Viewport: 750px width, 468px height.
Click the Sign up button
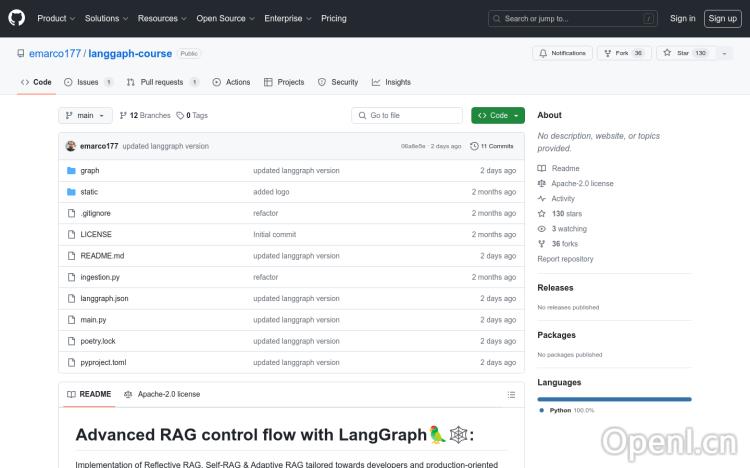pos(721,18)
